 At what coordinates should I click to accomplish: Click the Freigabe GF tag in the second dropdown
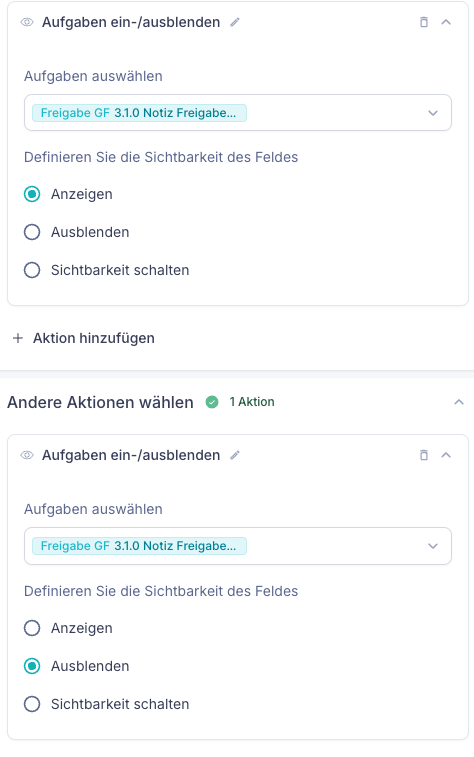coord(139,546)
